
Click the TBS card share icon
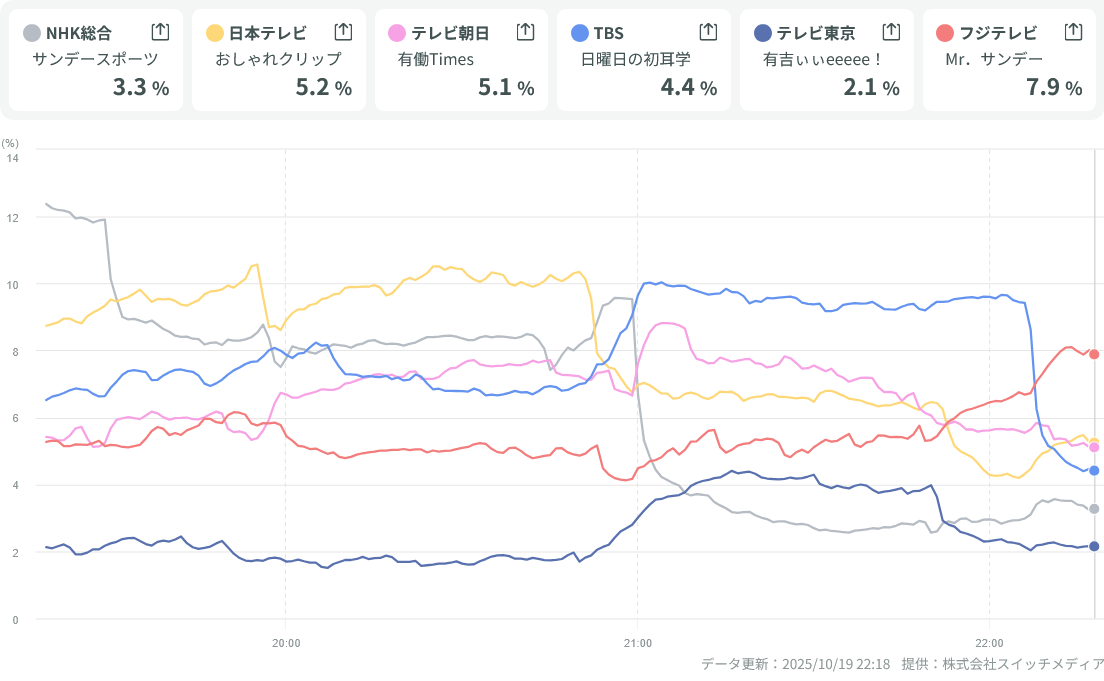tap(708, 32)
